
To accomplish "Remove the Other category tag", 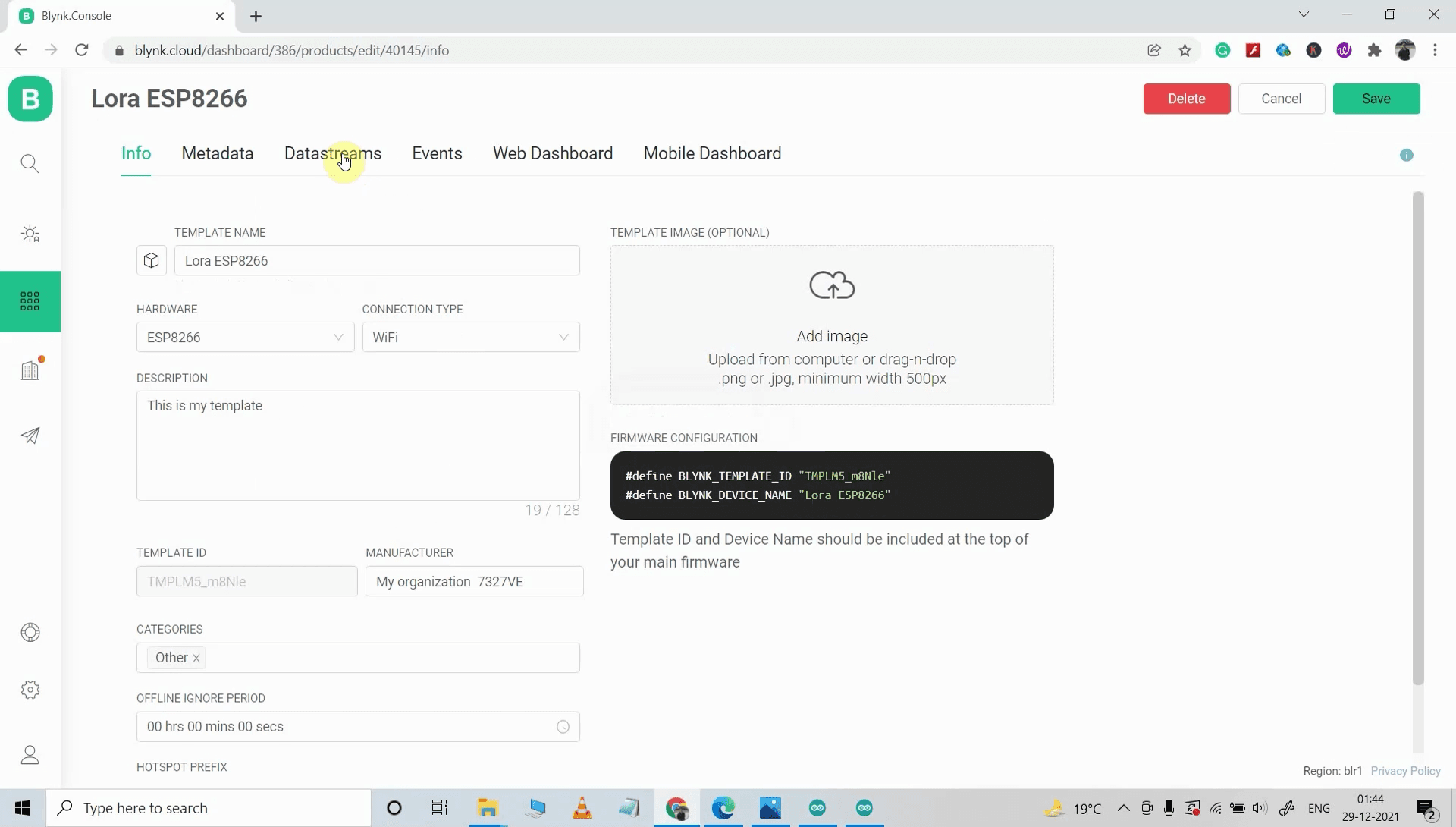I will point(196,658).
